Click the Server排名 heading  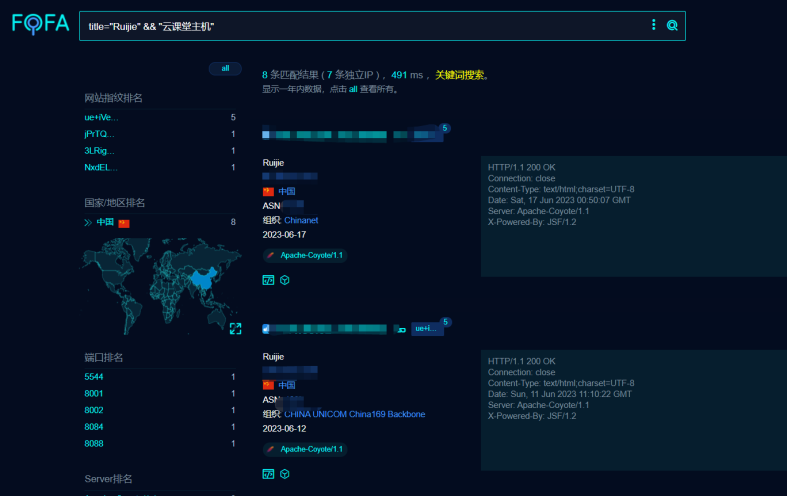[108, 479]
